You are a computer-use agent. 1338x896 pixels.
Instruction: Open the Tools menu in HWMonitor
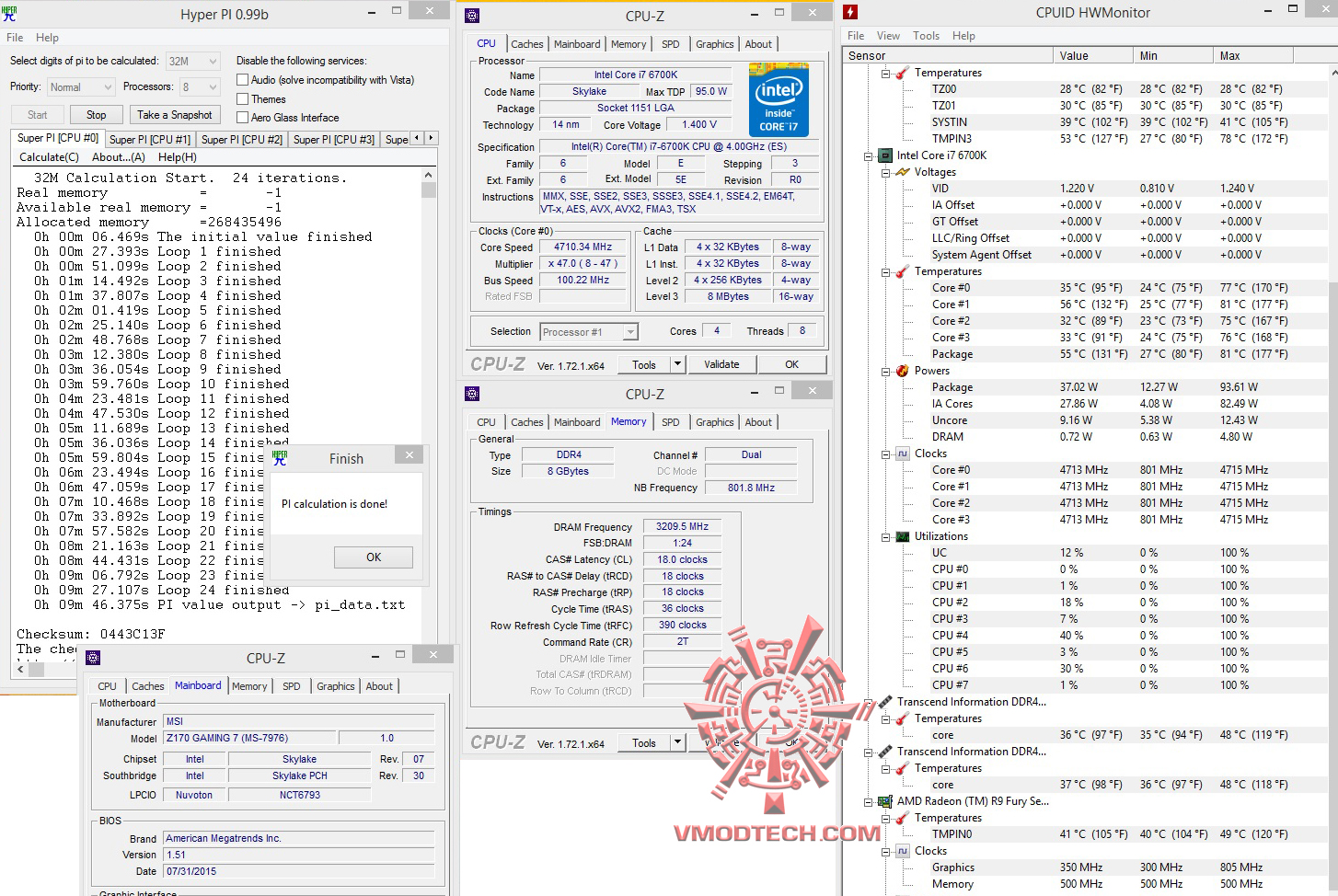(x=926, y=36)
